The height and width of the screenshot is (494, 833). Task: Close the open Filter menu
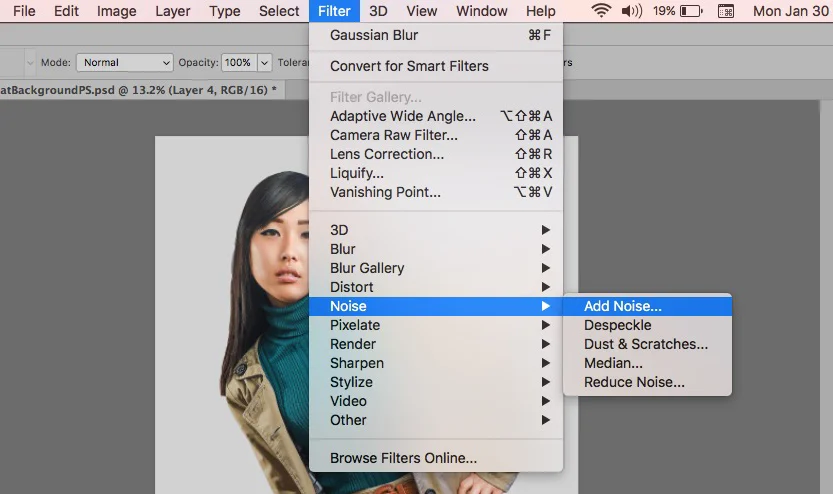(x=334, y=11)
